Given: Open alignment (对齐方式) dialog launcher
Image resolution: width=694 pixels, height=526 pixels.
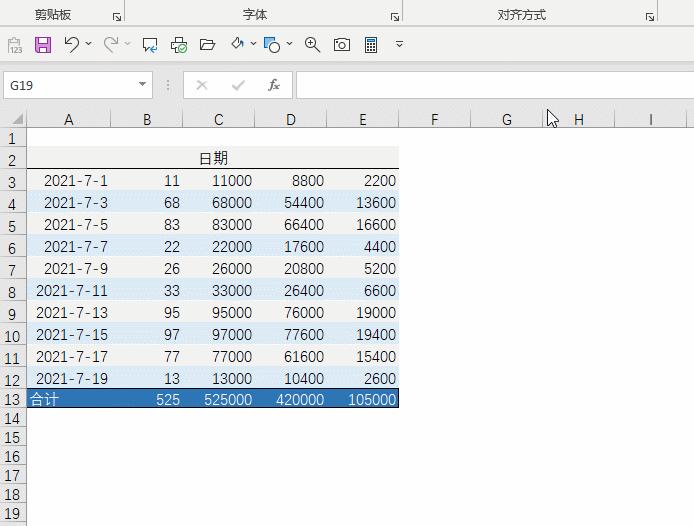Looking at the screenshot, I should click(649, 17).
